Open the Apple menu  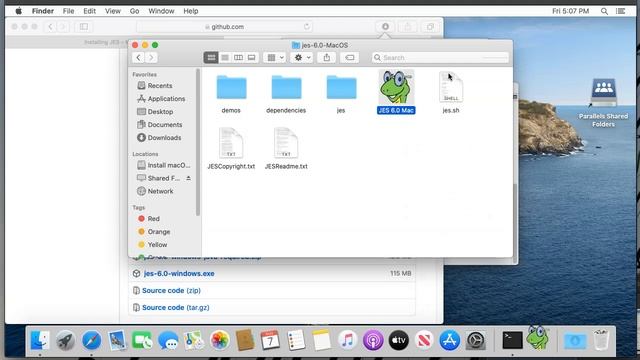pyautogui.click(x=18, y=11)
